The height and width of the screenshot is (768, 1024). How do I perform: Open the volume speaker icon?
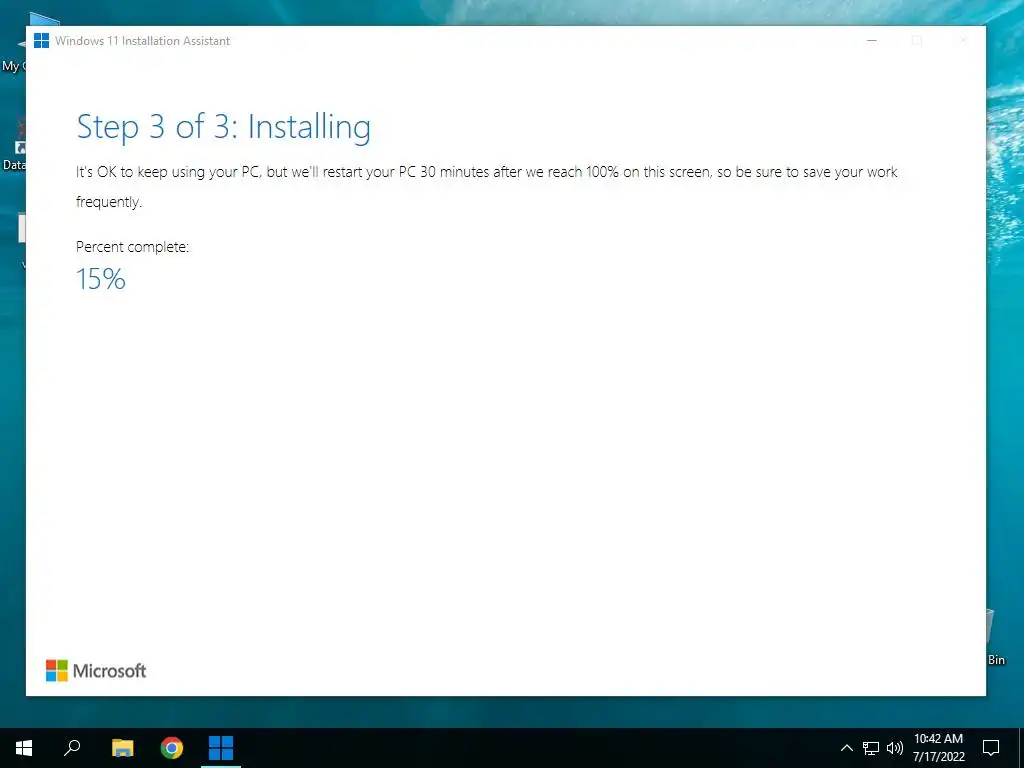point(895,748)
